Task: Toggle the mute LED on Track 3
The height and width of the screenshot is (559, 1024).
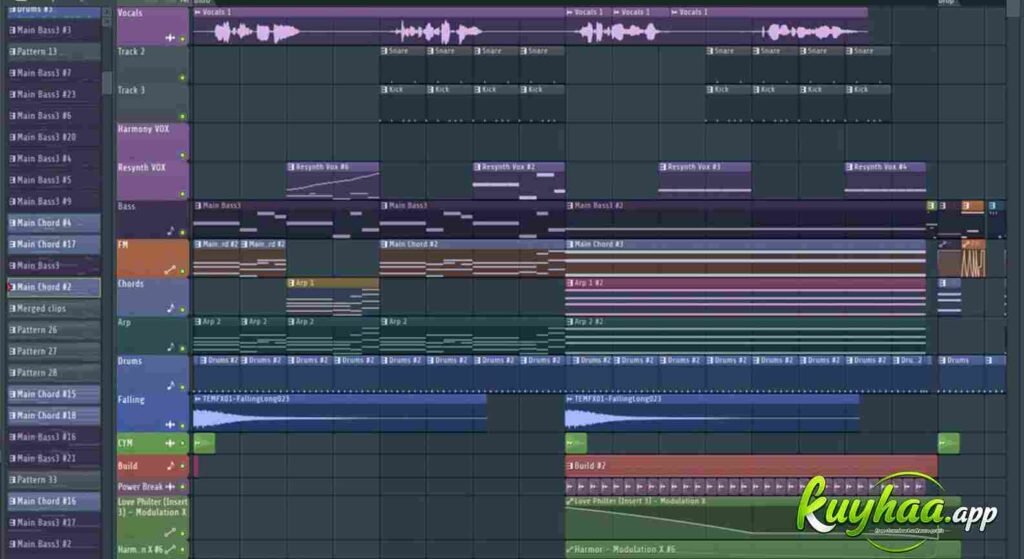Action: point(182,116)
